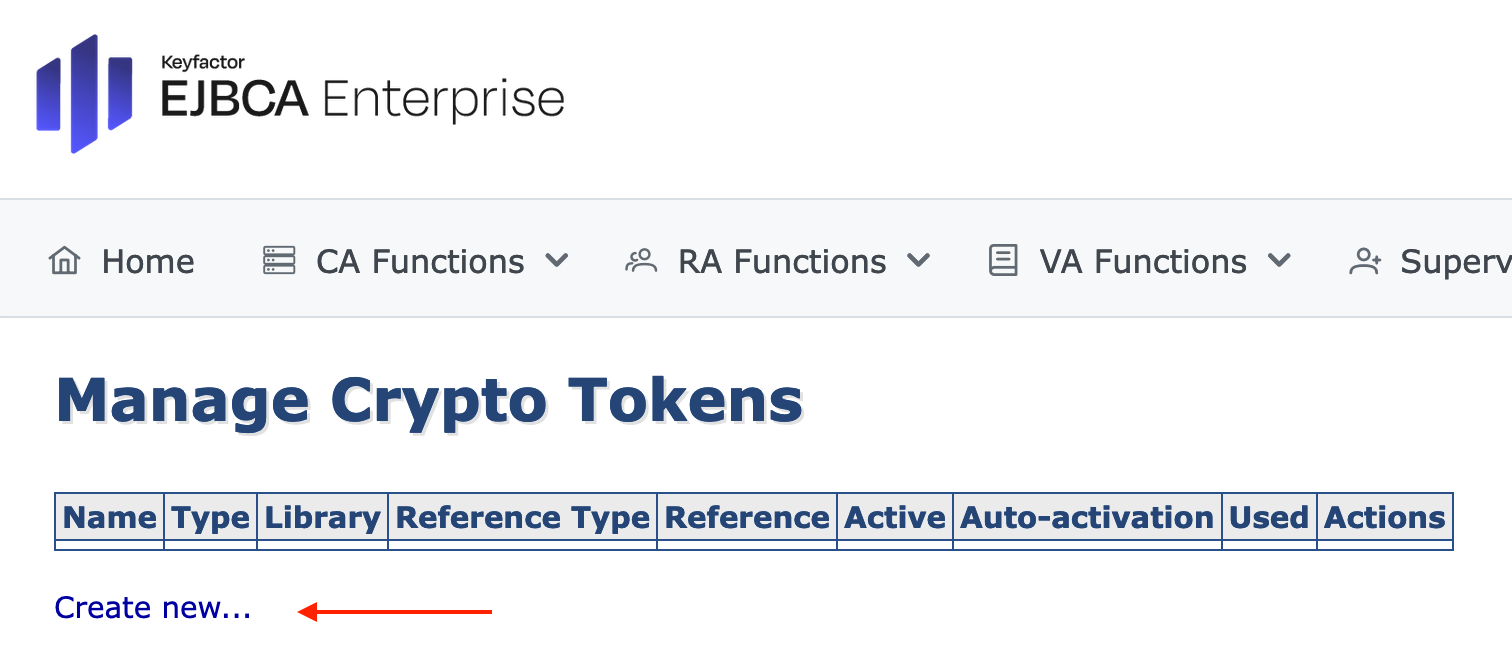Click the VA Functions document icon
The height and width of the screenshot is (668, 1512).
1002,262
